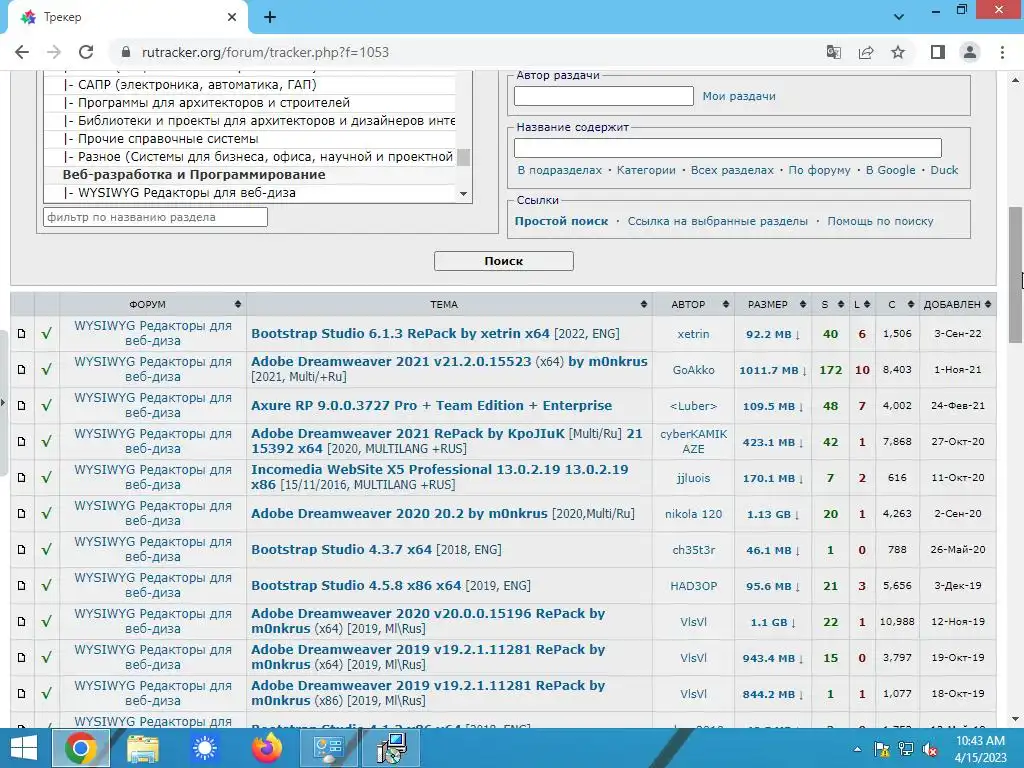Download the 92.2 MB torrent
Viewport: 1024px width, 768px height.
click(x=773, y=334)
